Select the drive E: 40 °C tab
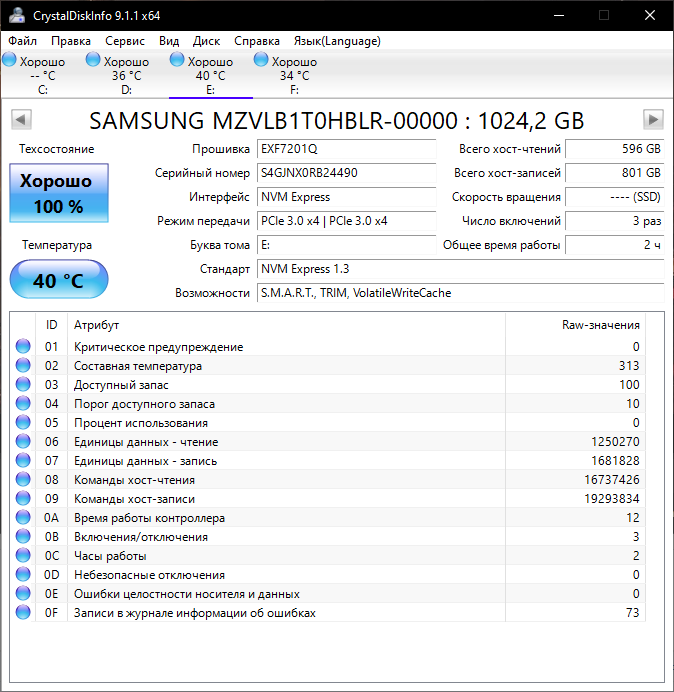674x692 pixels. [x=211, y=74]
